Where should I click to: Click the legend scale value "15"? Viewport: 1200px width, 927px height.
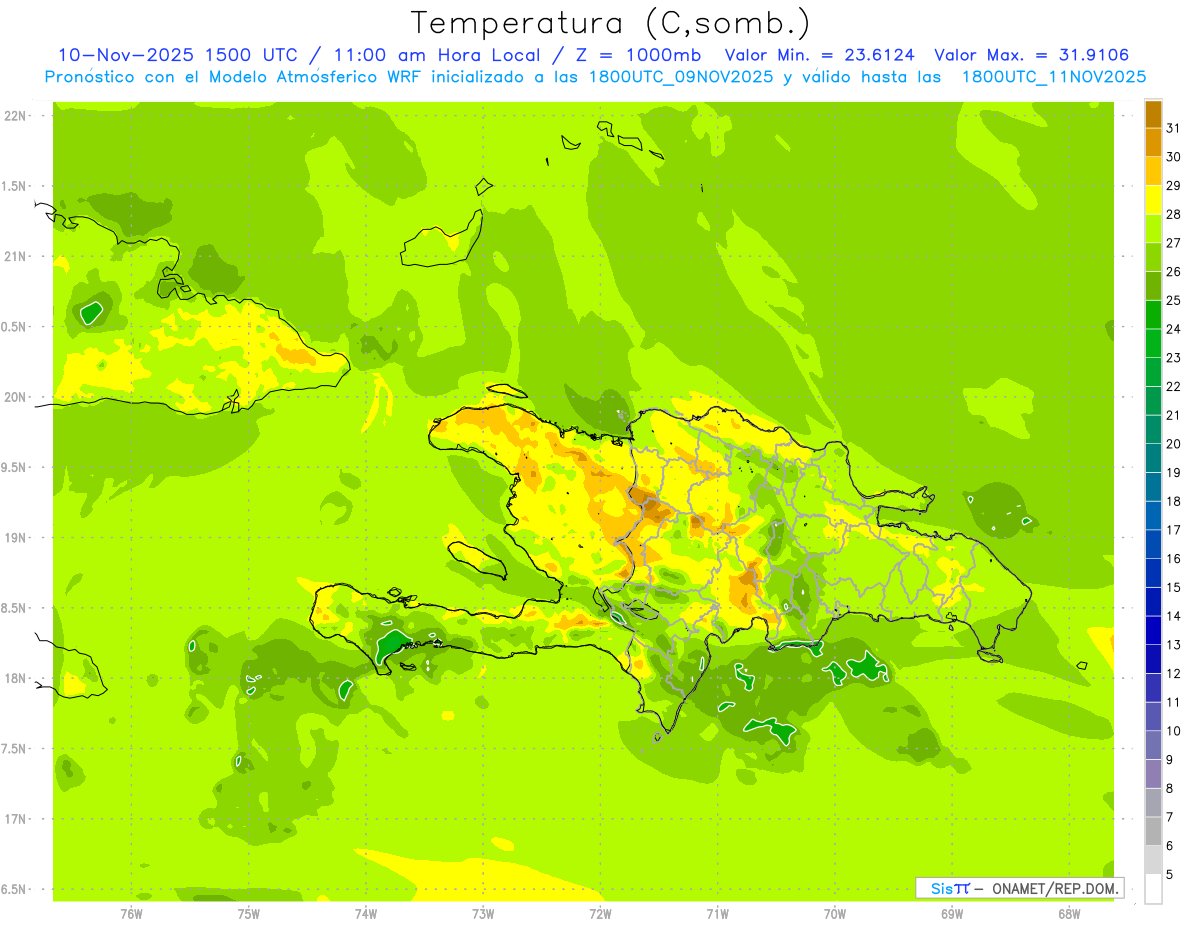(1174, 588)
